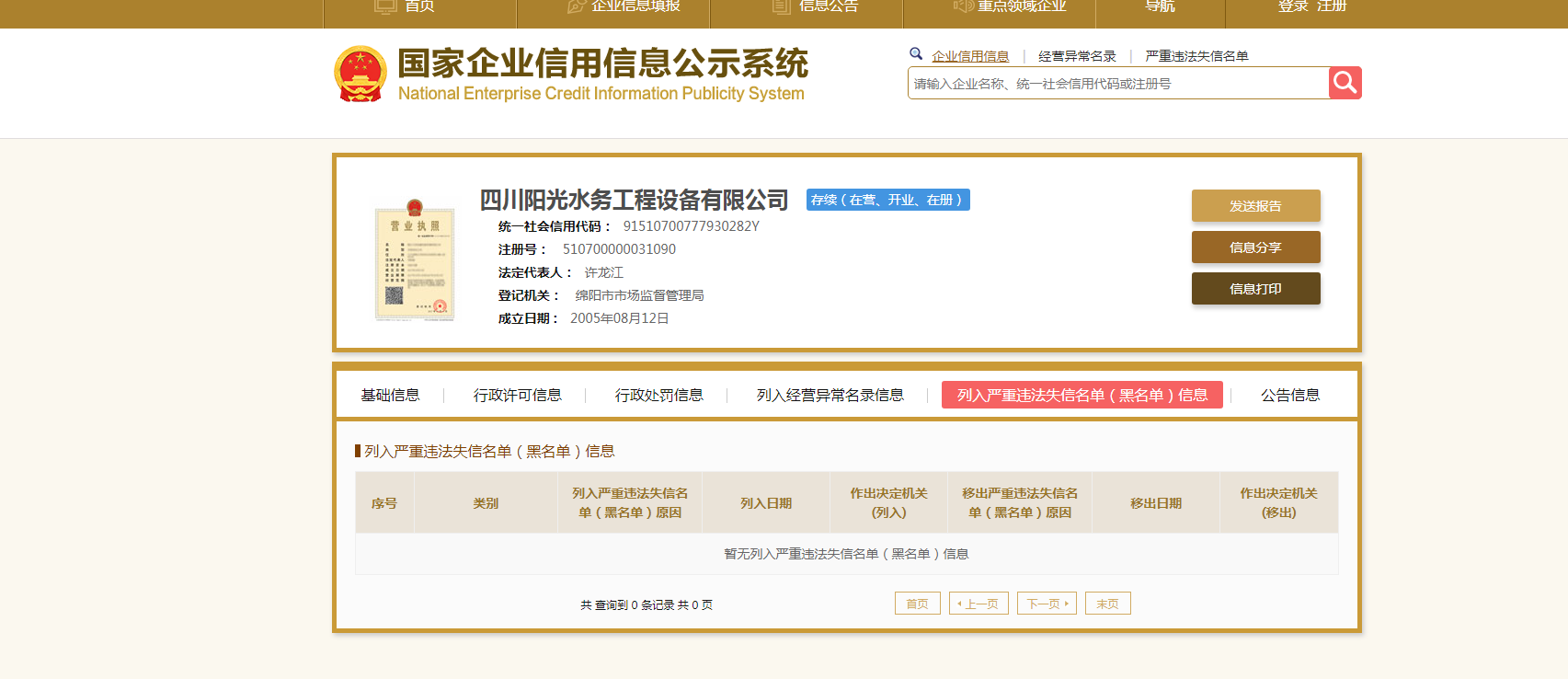Click 信息打印 button
The height and width of the screenshot is (679, 1568).
tap(1256, 289)
